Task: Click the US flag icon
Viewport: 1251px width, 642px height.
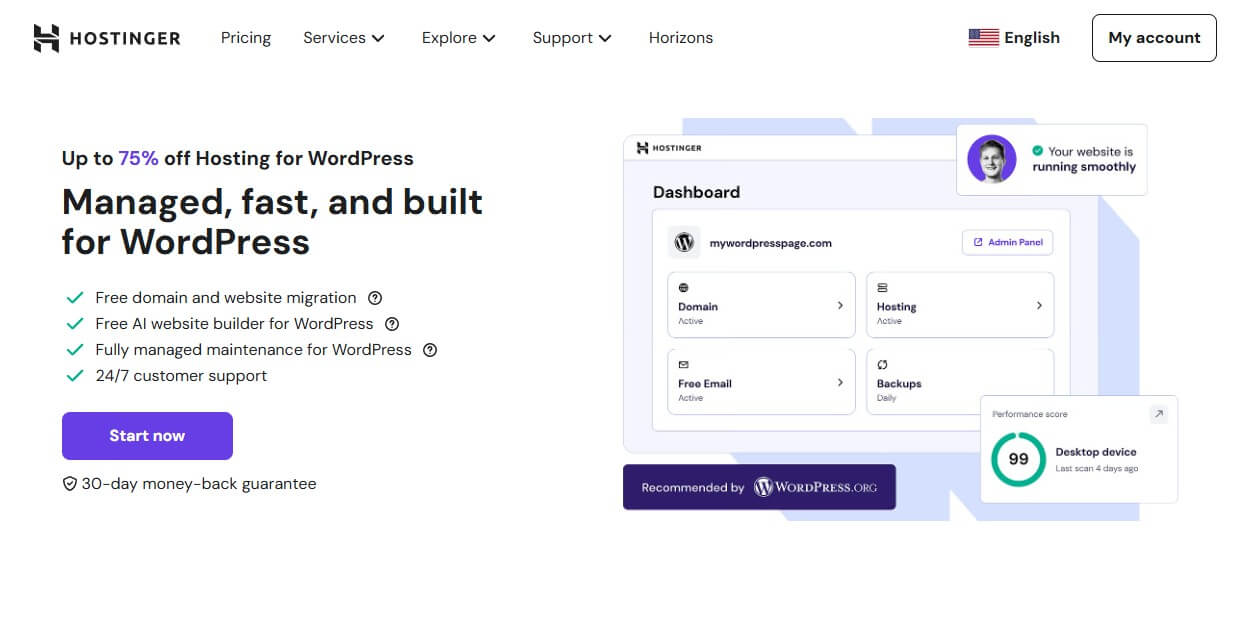Action: 984,38
